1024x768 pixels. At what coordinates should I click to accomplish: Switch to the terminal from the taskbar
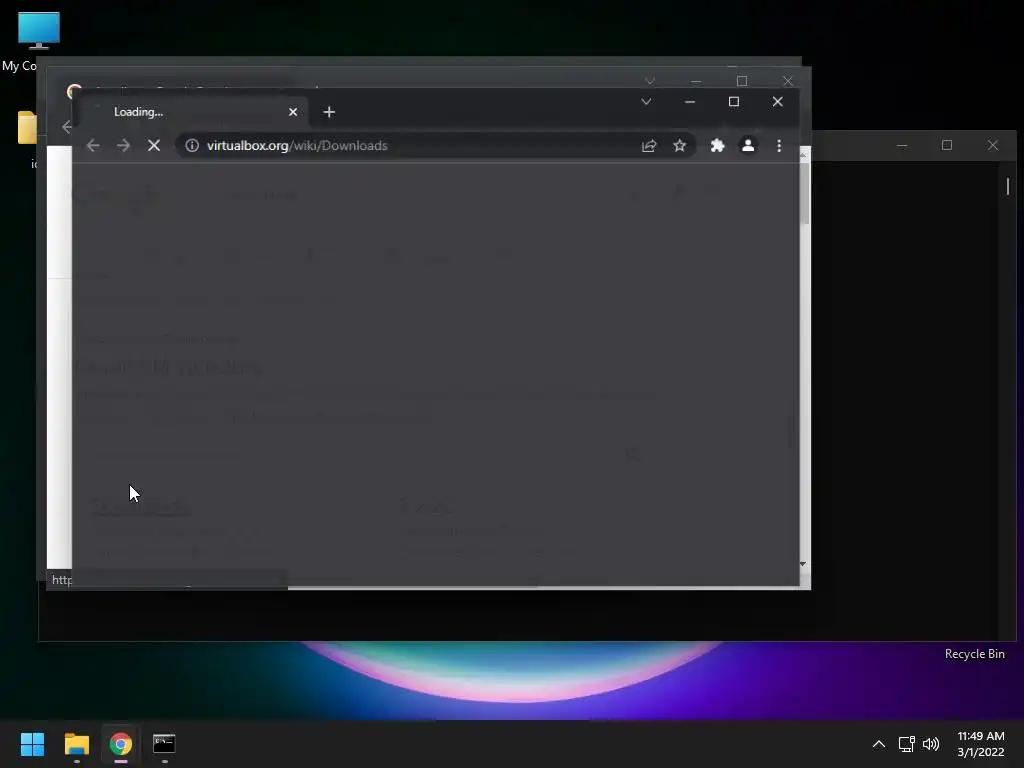(164, 744)
